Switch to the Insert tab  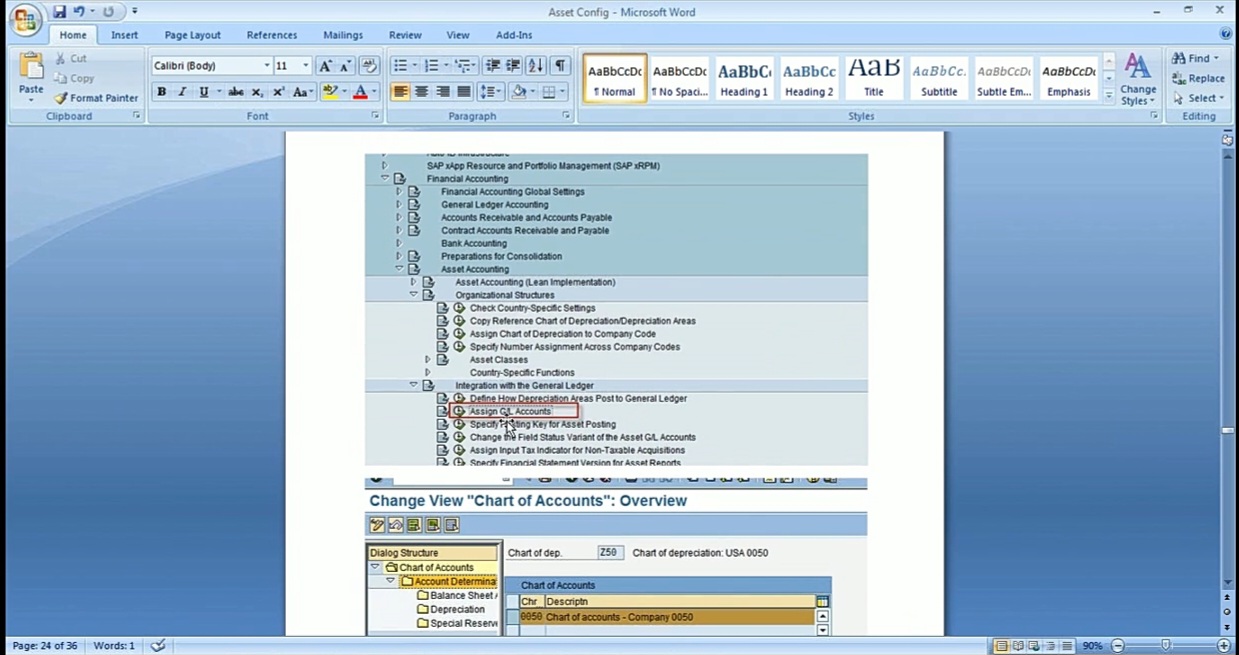125,35
